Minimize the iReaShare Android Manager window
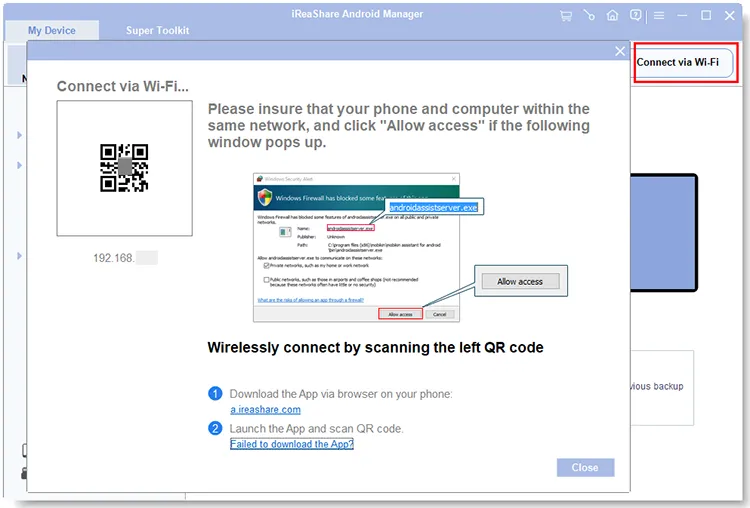The height and width of the screenshot is (508, 750). pyautogui.click(x=682, y=16)
